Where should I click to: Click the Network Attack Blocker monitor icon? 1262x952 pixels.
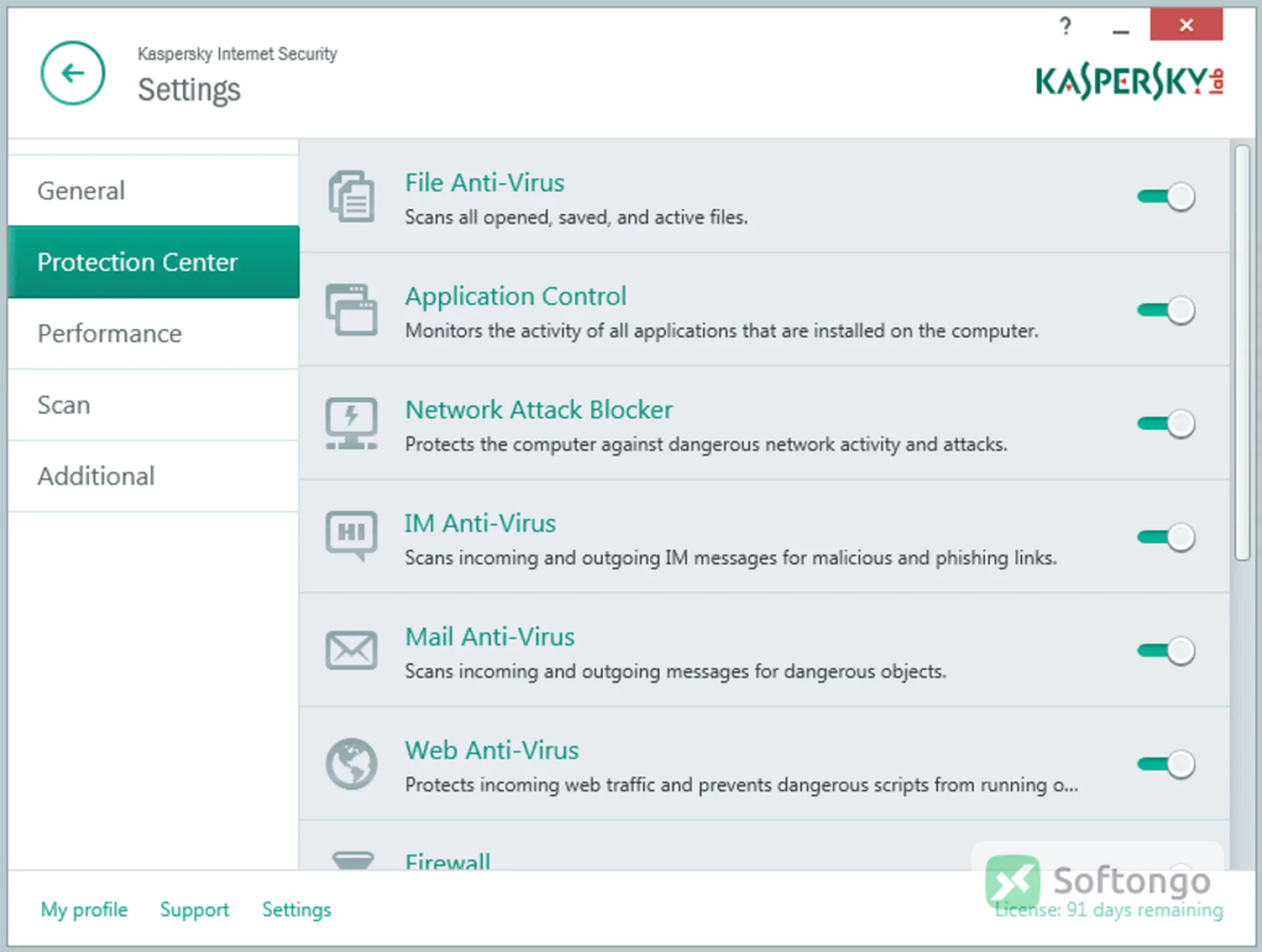(352, 423)
